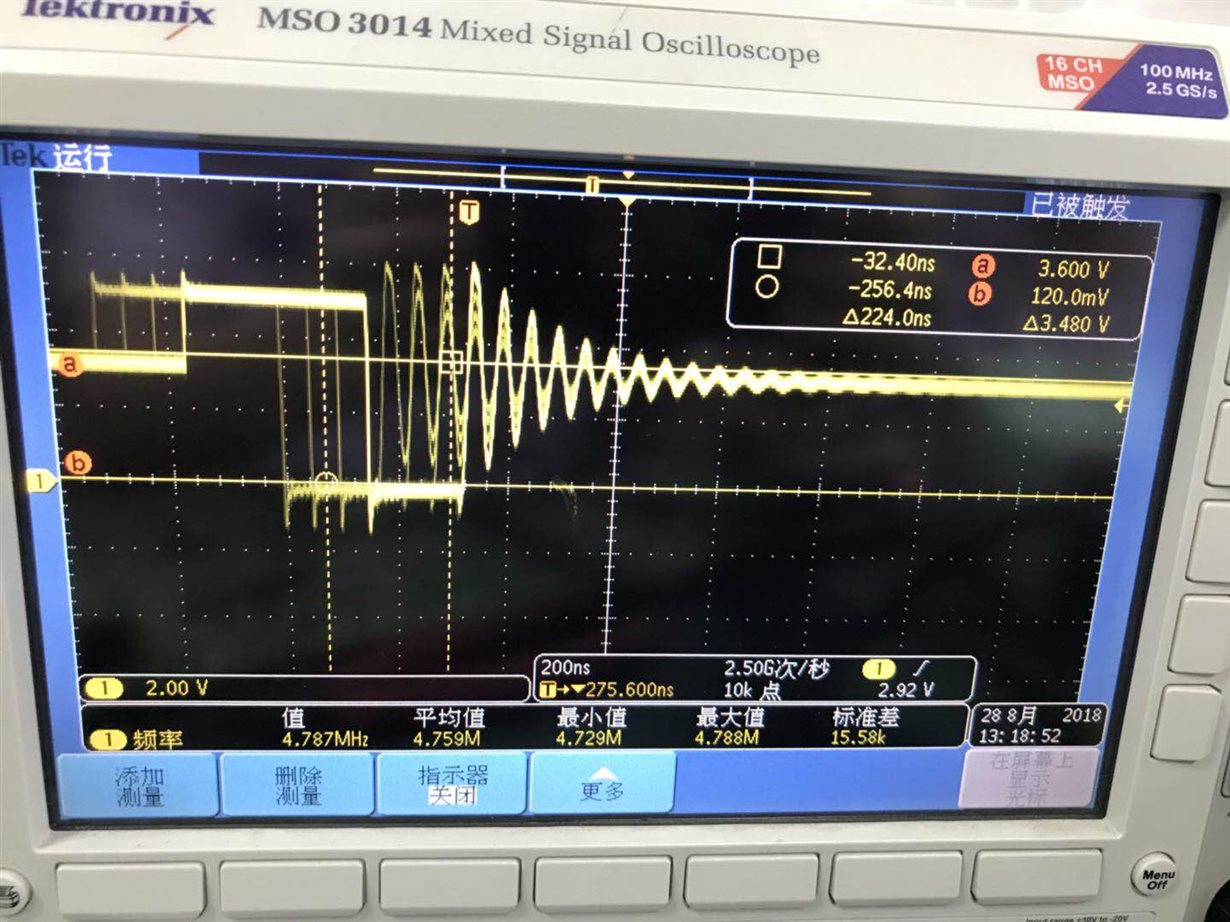Click the 标准差 column header
Screen dimensions: 1230x922
pyautogui.click(x=864, y=716)
